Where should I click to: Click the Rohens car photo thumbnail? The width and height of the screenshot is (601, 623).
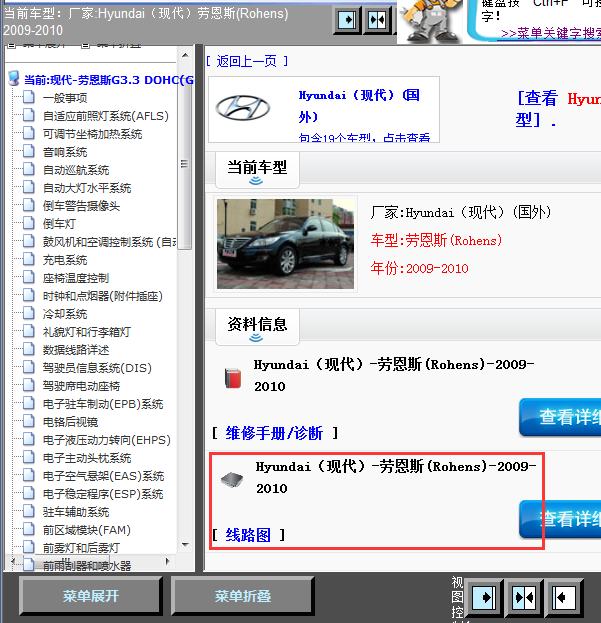point(285,244)
